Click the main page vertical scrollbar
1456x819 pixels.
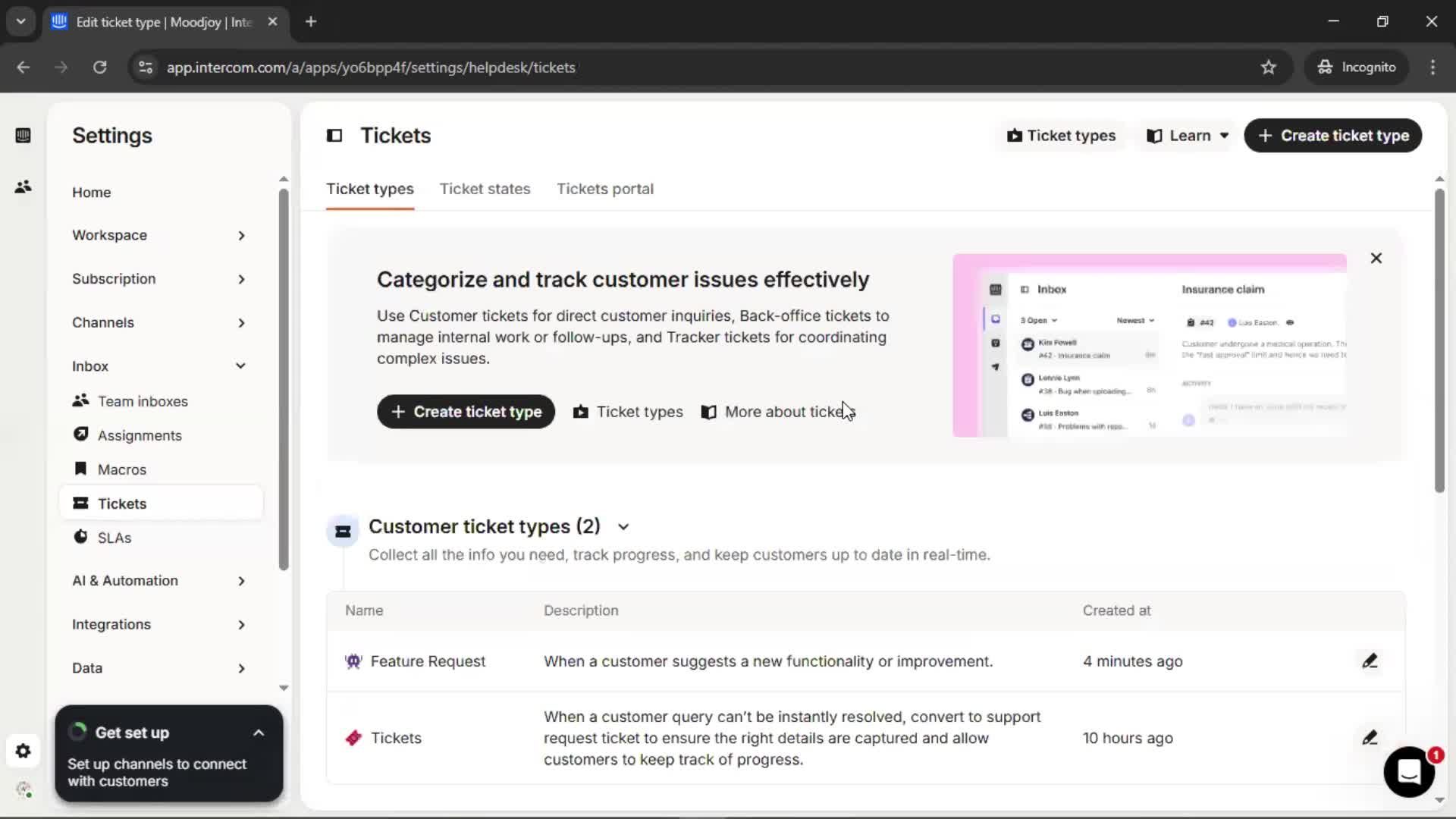1439,341
